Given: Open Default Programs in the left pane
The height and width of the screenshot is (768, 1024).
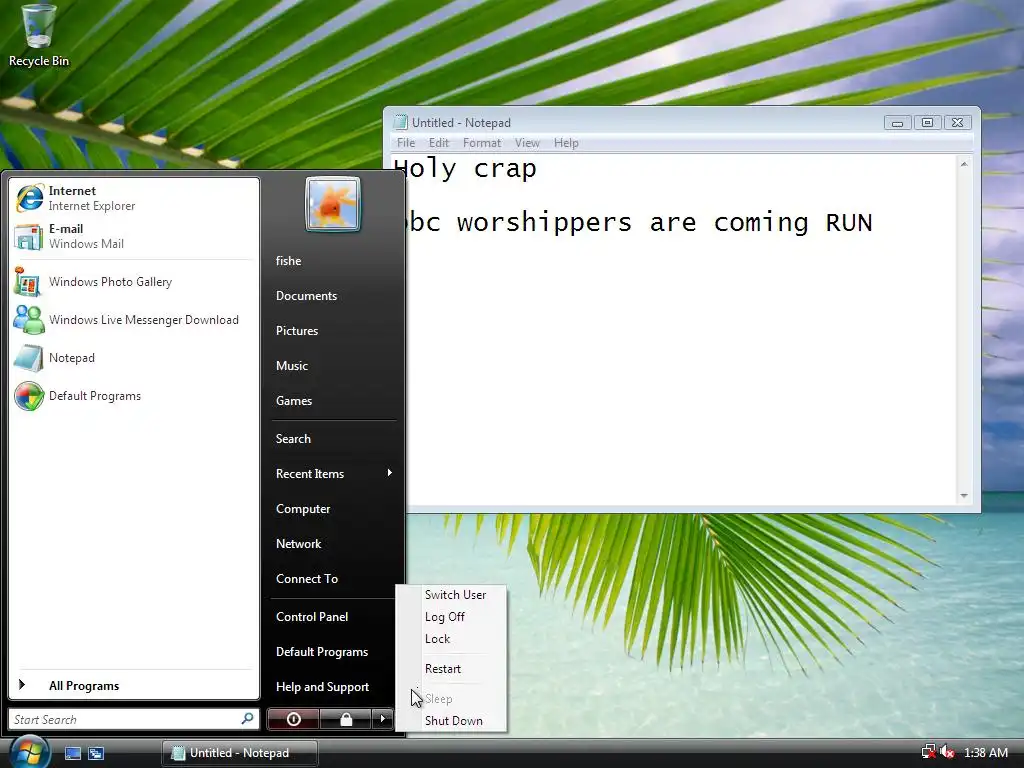Looking at the screenshot, I should click(134, 396).
